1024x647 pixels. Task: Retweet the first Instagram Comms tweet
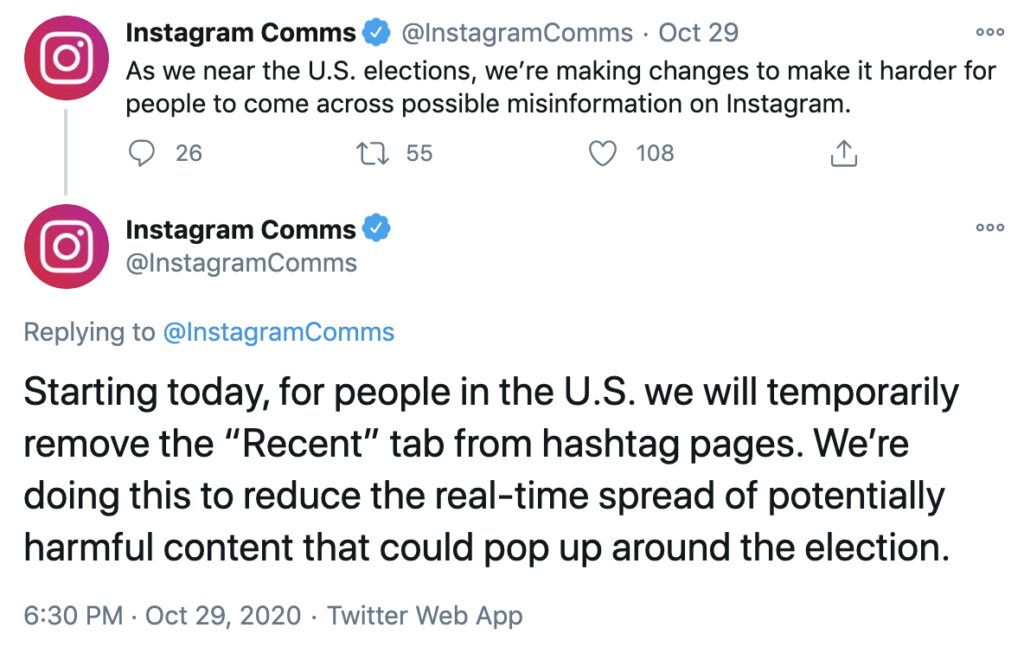point(372,153)
